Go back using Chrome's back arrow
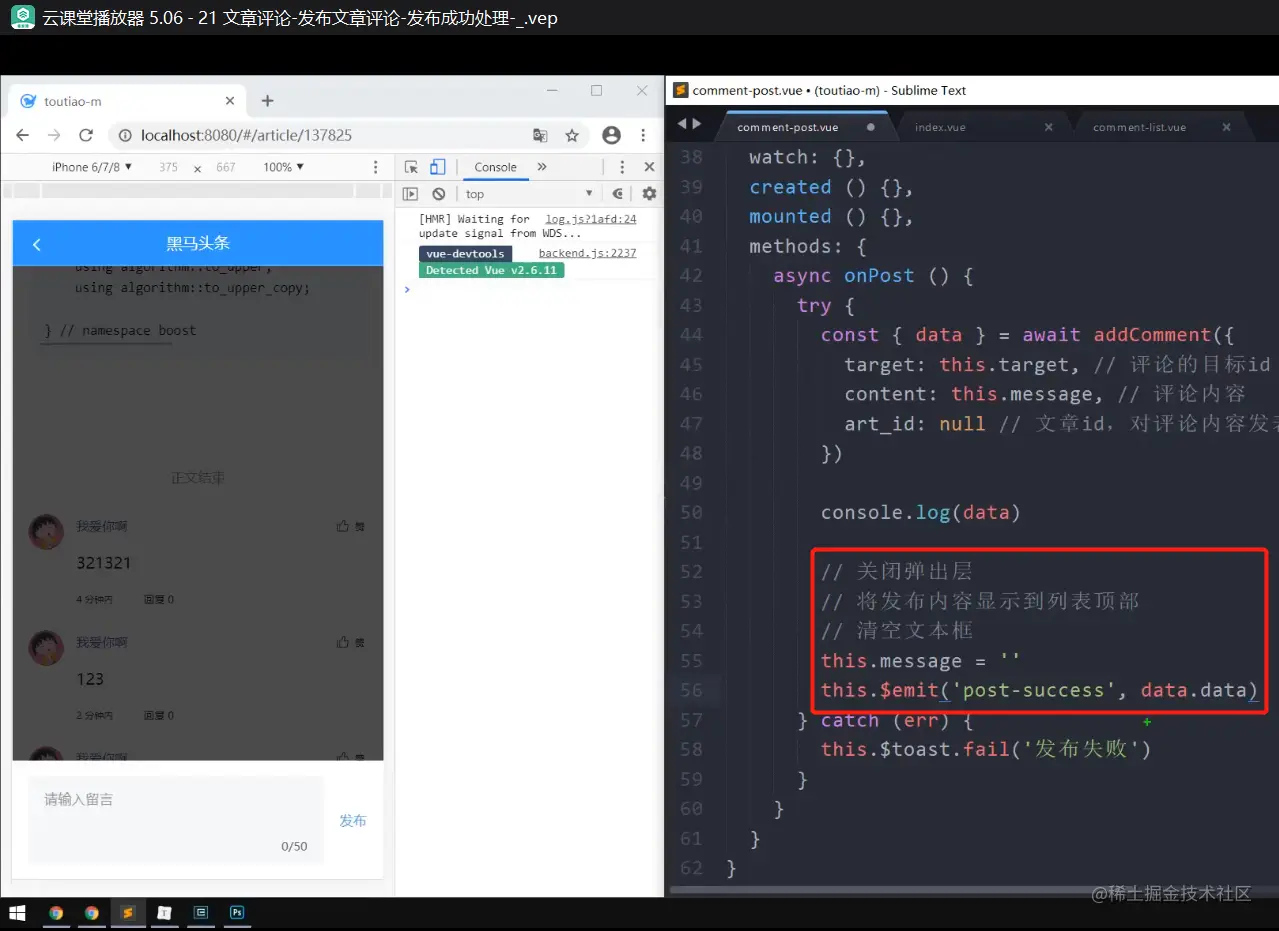The image size is (1279, 931). click(x=23, y=135)
